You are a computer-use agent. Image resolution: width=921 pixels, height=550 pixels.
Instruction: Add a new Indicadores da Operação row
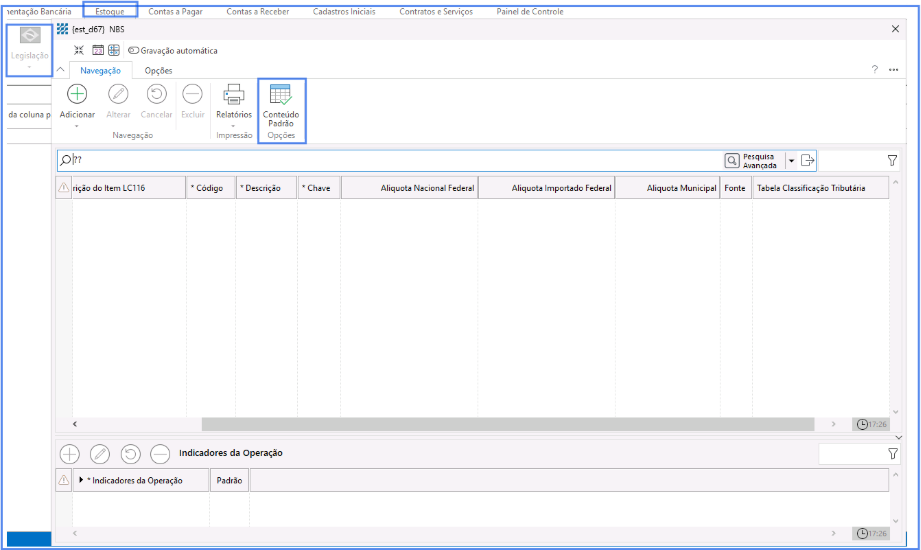(70, 454)
